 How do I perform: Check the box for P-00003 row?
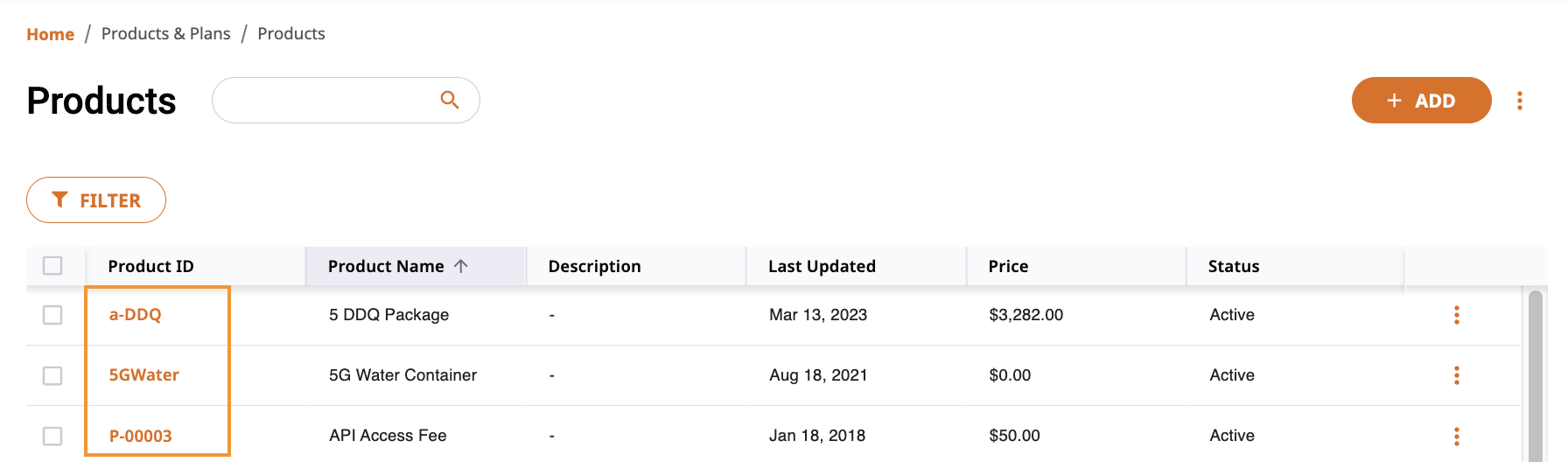tap(52, 436)
